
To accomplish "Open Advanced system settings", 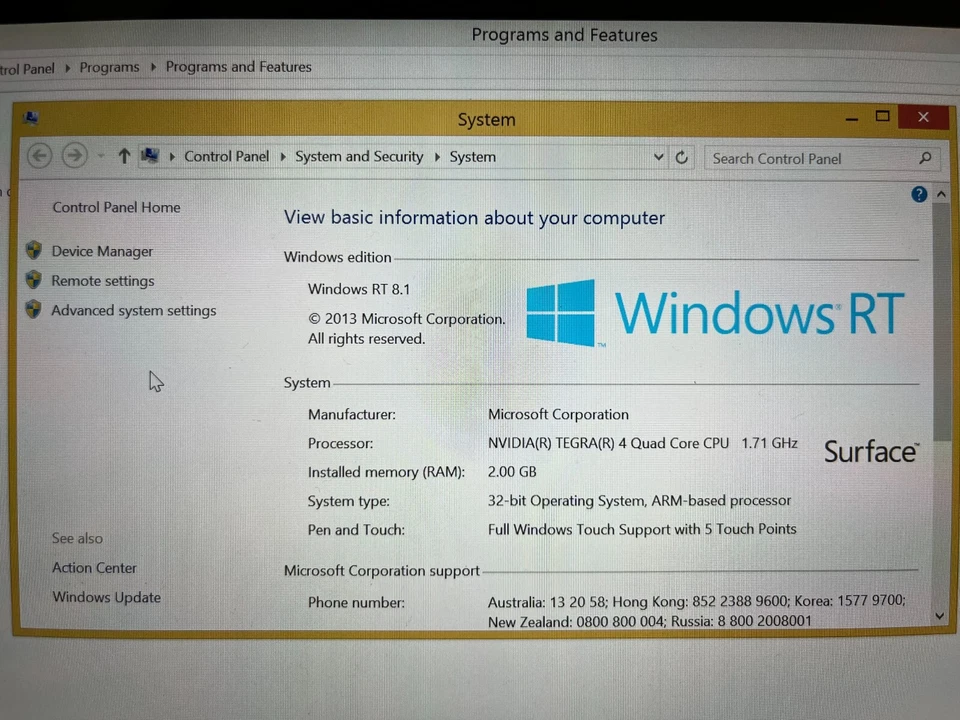I will click(x=133, y=310).
